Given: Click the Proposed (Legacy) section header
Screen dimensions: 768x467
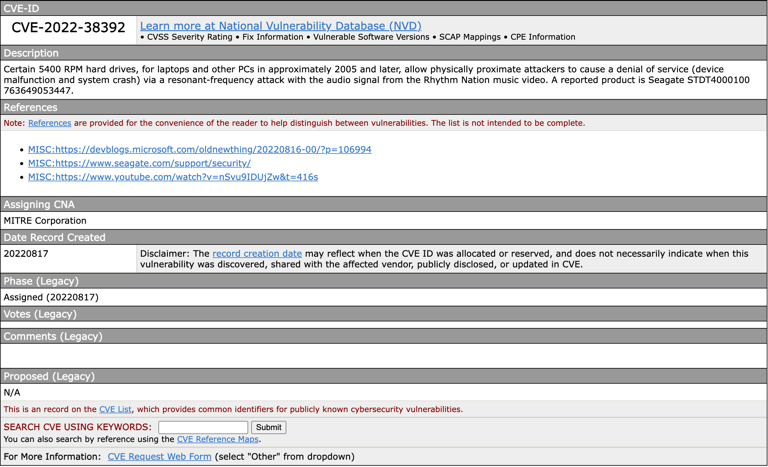Looking at the screenshot, I should [49, 376].
